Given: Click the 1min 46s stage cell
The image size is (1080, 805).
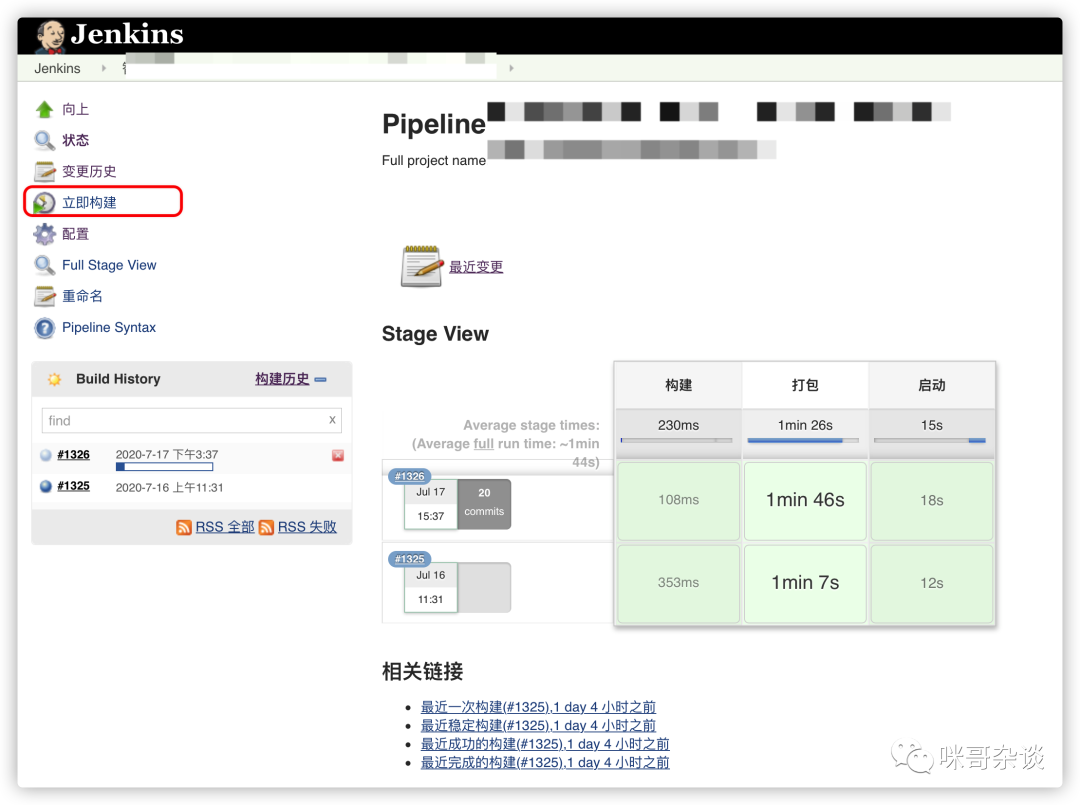Looking at the screenshot, I should click(x=805, y=501).
